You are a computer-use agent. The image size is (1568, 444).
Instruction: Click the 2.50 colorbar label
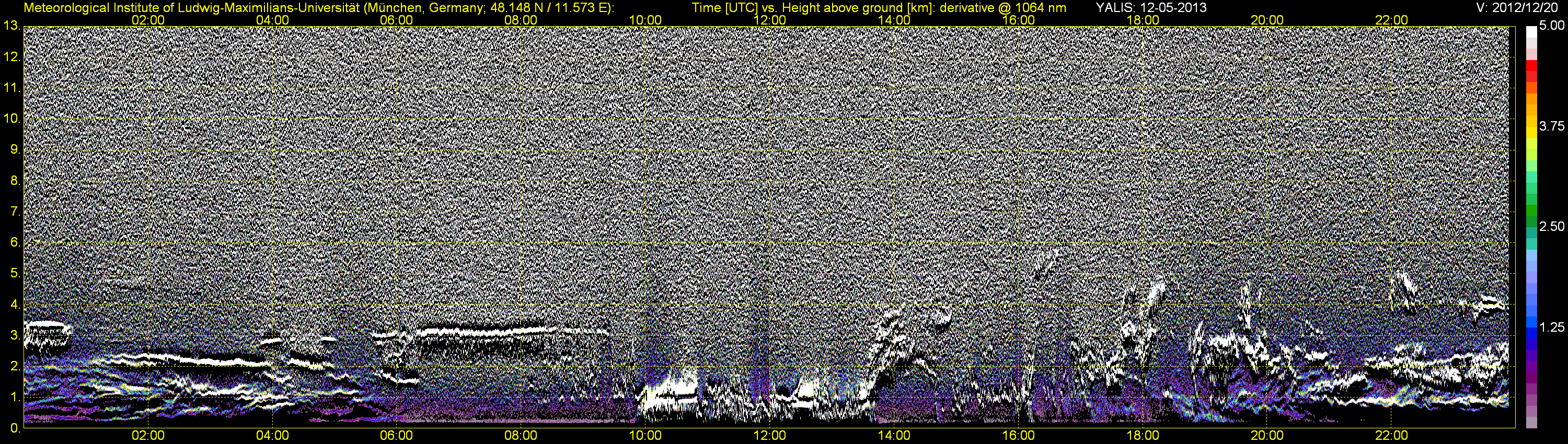1552,227
